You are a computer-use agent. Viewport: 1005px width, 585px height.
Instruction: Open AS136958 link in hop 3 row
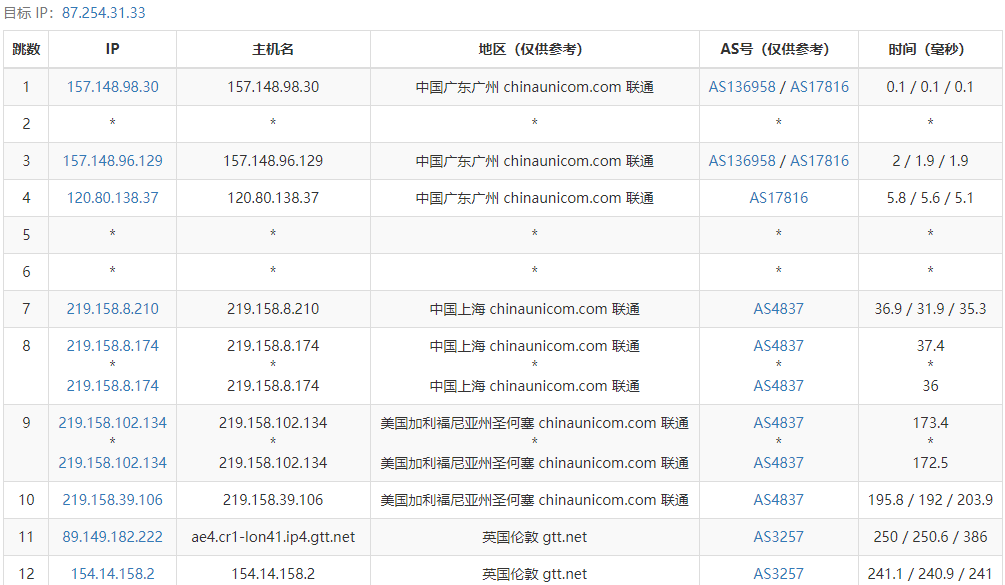click(742, 161)
